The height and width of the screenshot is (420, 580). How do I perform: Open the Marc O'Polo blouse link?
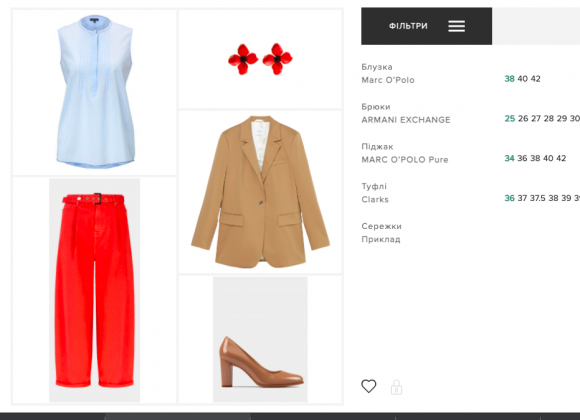[388, 80]
